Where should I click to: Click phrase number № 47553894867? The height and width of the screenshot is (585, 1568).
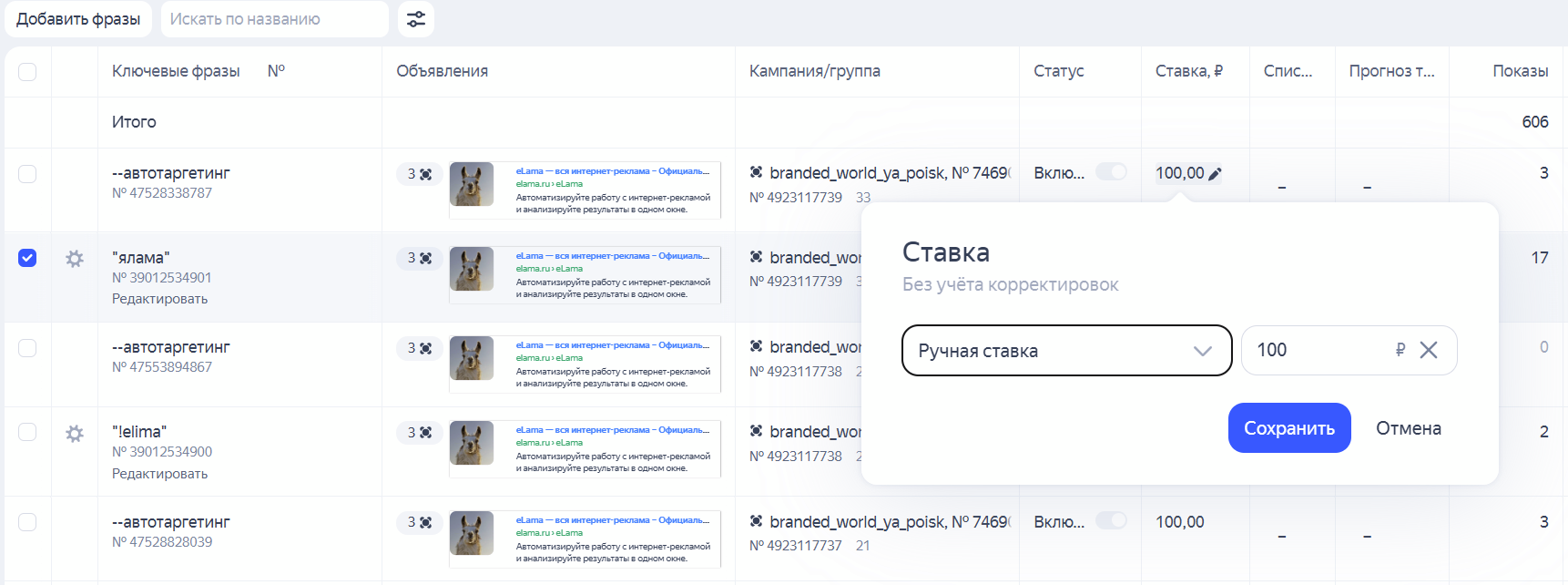point(161,367)
